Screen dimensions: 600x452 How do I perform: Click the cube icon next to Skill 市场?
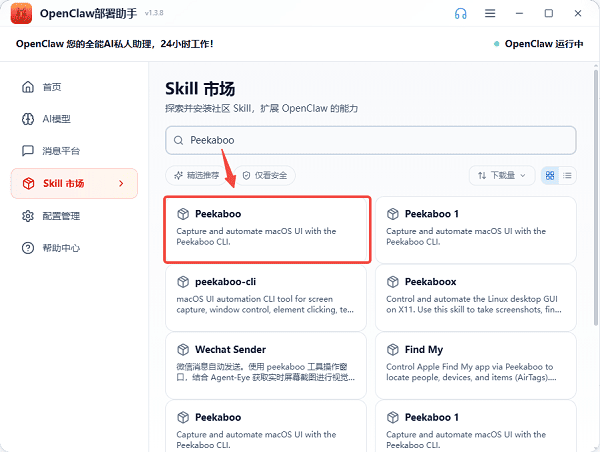click(x=28, y=183)
